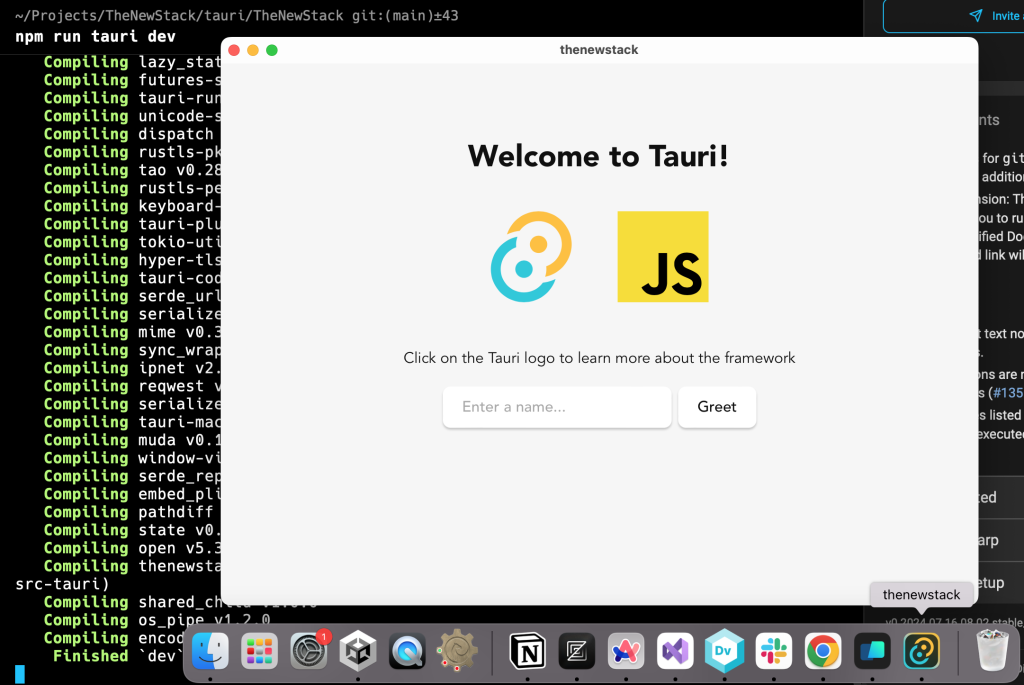The image size is (1024, 685).
Task: Click the Greet button
Action: (717, 407)
